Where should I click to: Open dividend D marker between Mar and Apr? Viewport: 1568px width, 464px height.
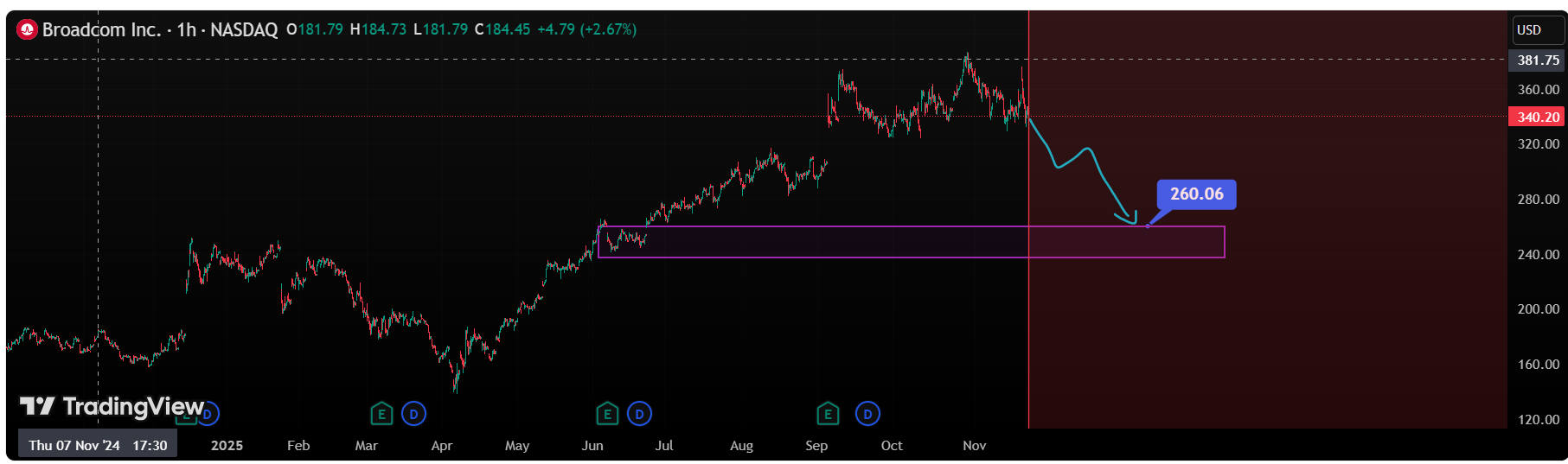click(x=413, y=415)
